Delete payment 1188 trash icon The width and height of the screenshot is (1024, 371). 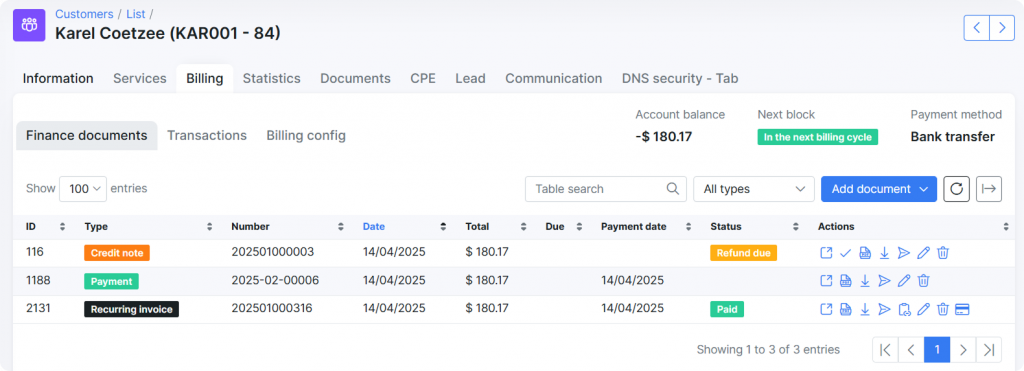923,281
